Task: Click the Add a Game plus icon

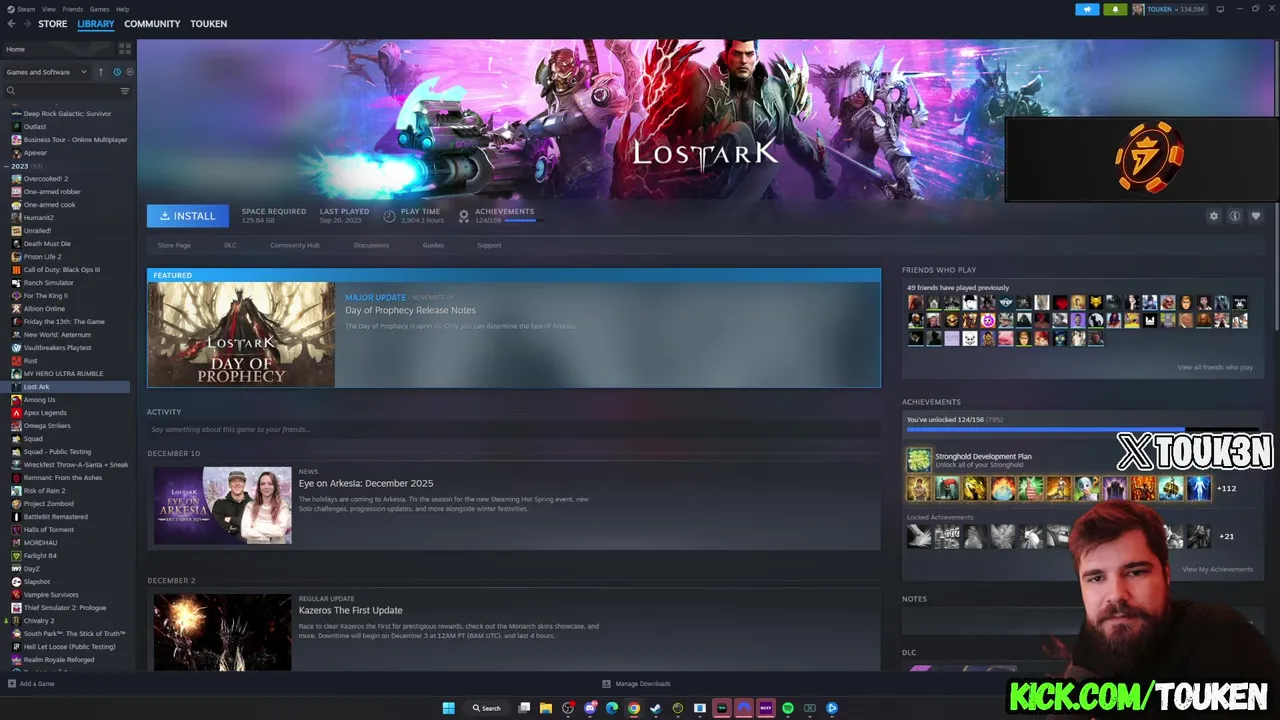Action: [11, 684]
